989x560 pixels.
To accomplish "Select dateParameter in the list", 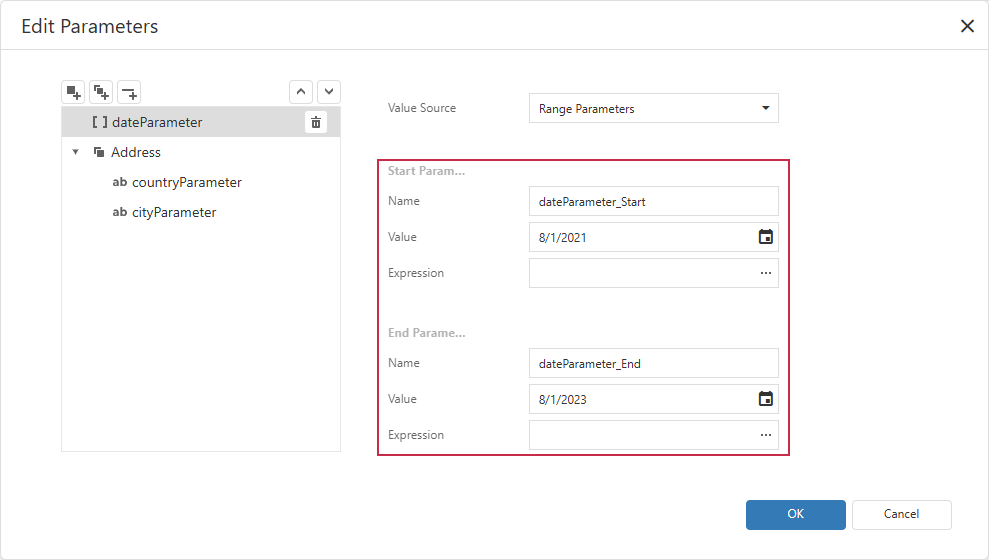I will coord(201,122).
